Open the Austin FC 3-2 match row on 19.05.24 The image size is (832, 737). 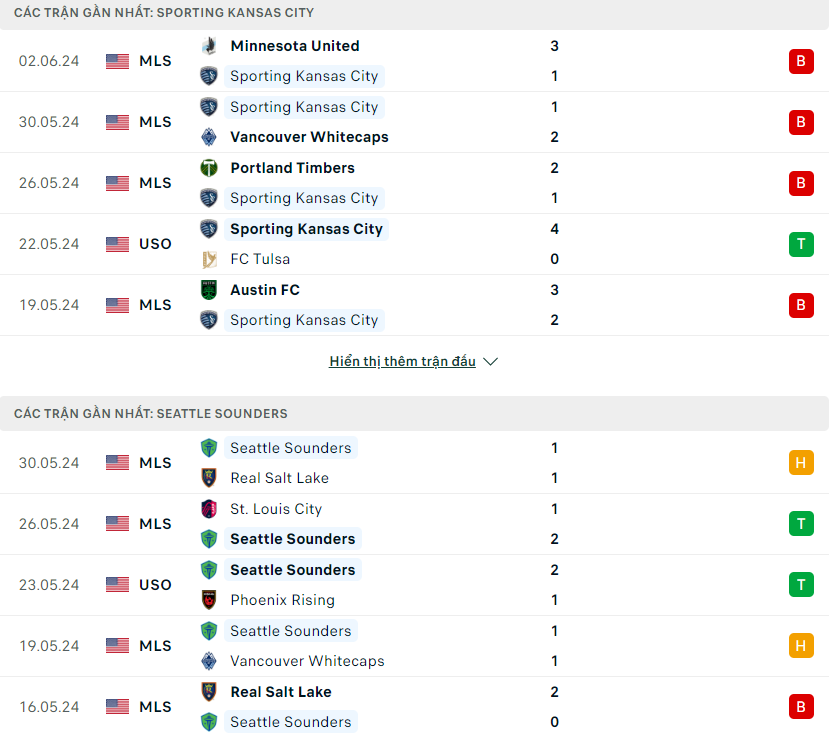[x=414, y=305]
